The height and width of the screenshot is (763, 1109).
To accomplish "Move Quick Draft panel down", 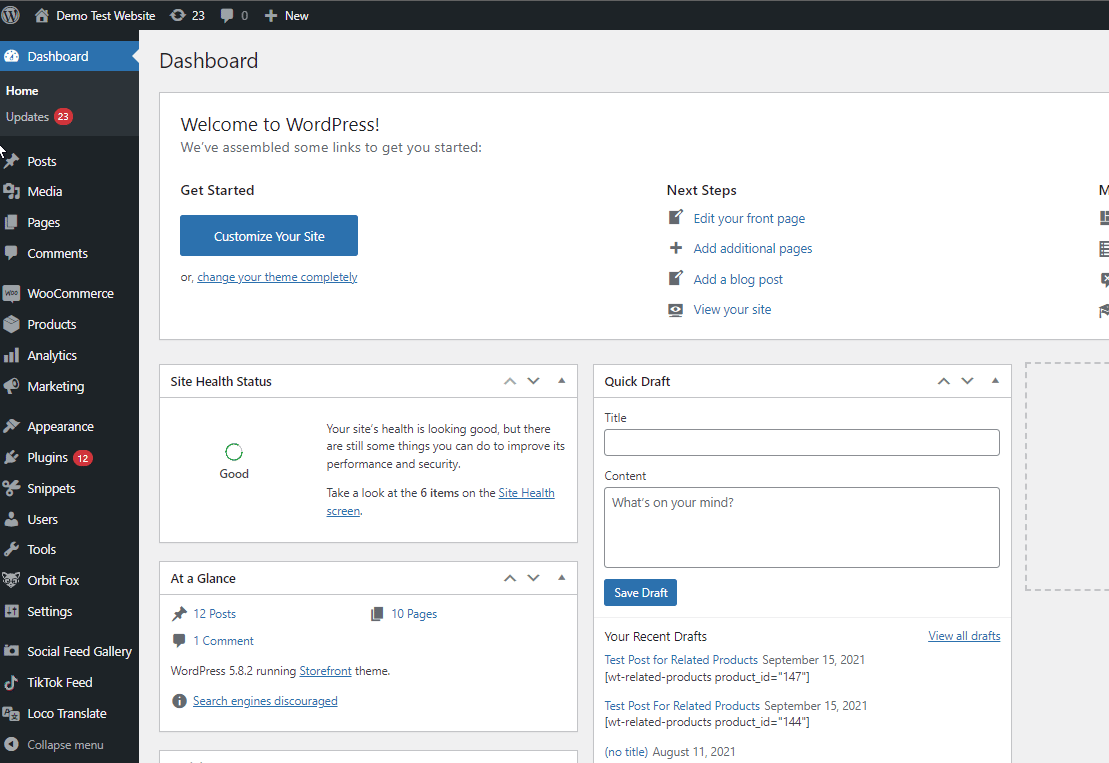I will (967, 381).
